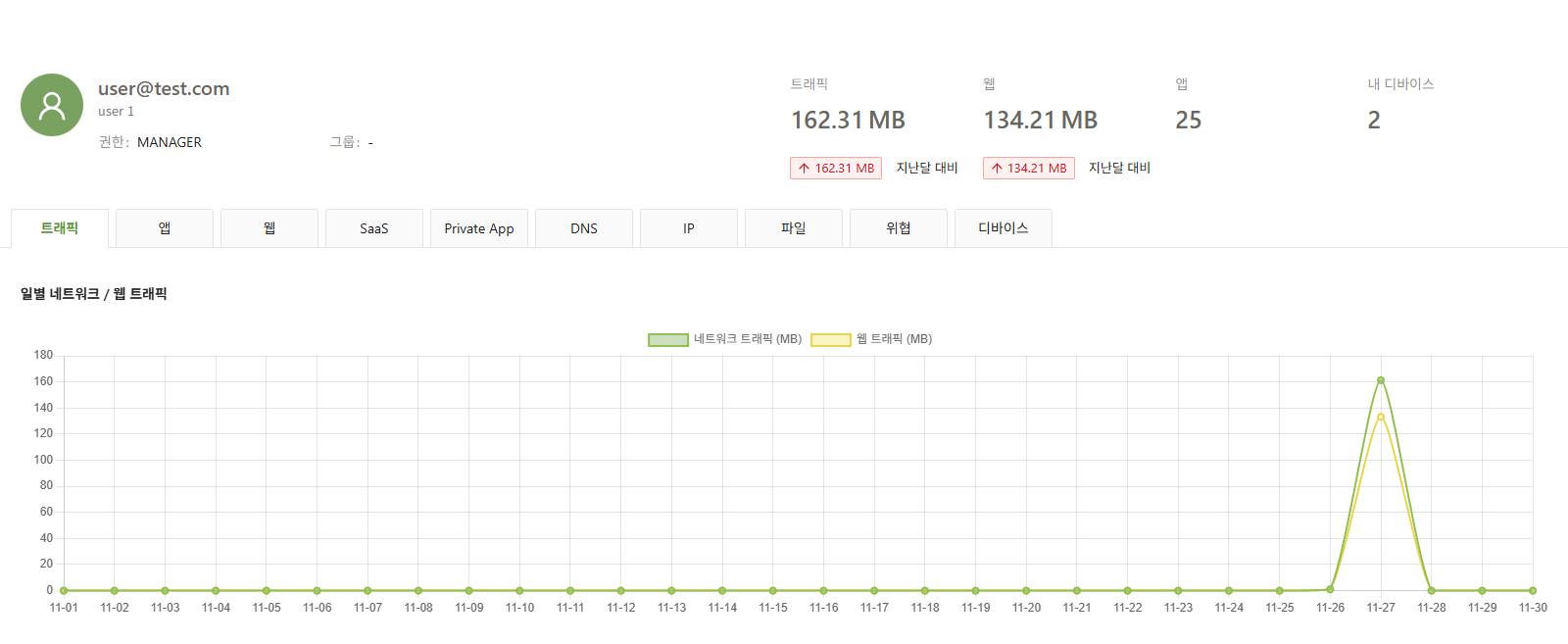Screen dimensions: 1568x644
Task: Open the IP tab
Action: tap(689, 228)
